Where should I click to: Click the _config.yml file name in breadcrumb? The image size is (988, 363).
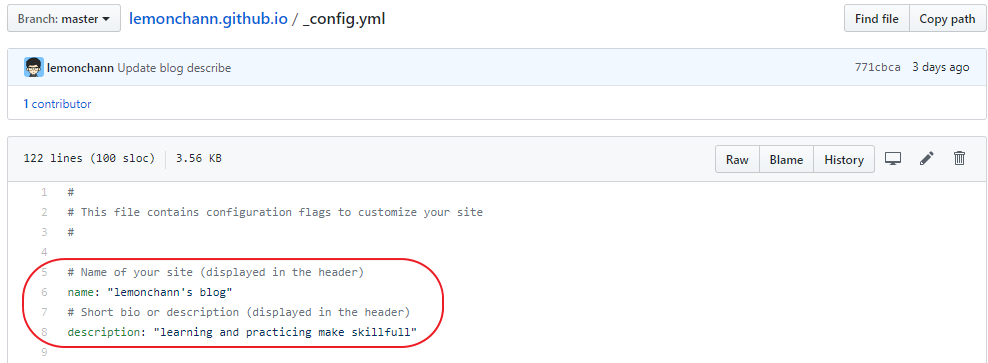(343, 19)
